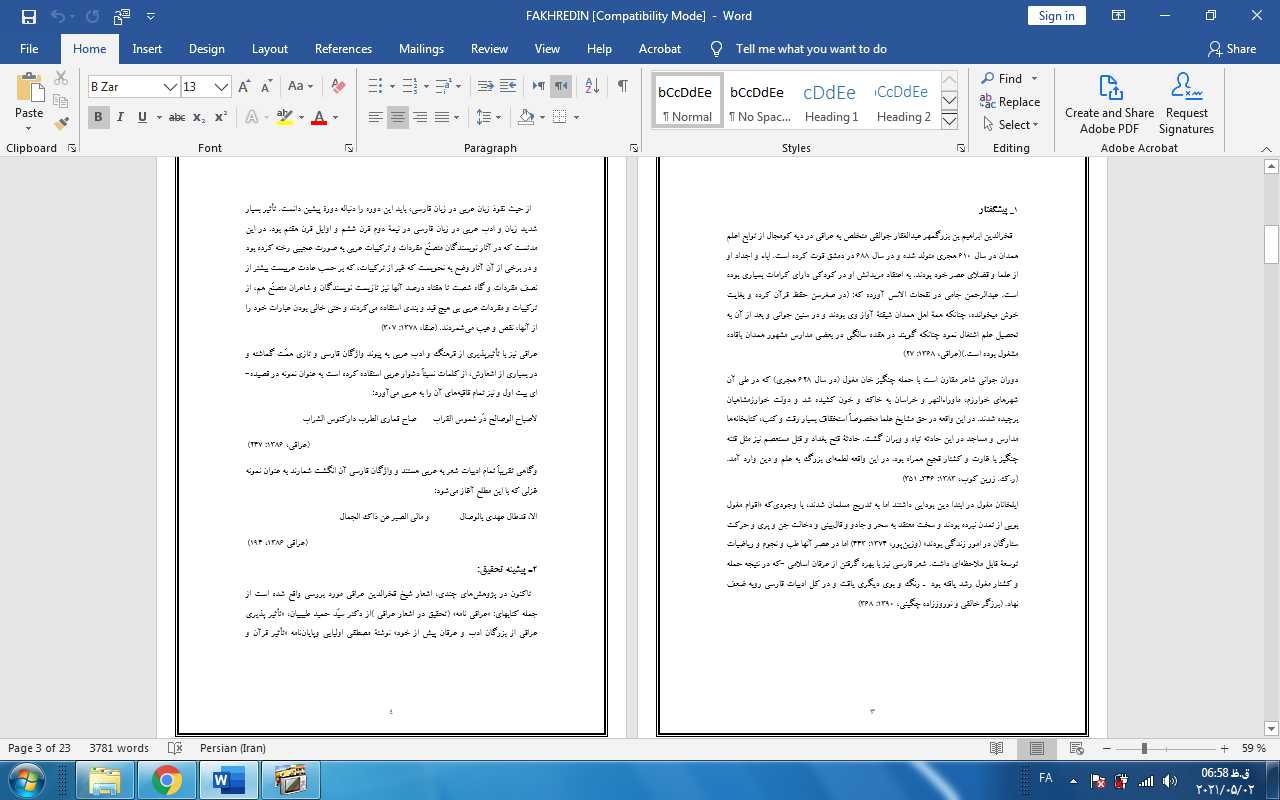Click the Request Signatures icon

(1186, 104)
